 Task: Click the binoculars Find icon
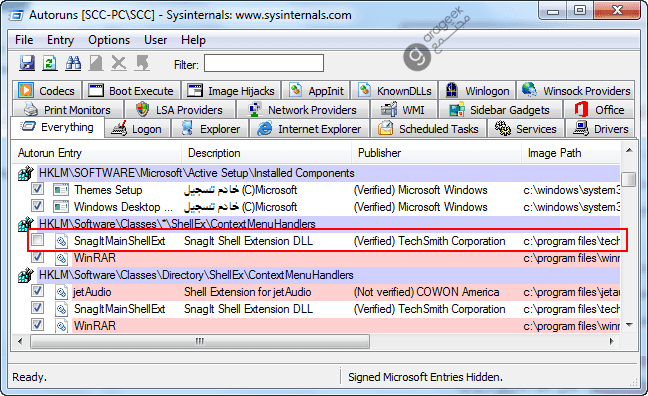point(73,63)
